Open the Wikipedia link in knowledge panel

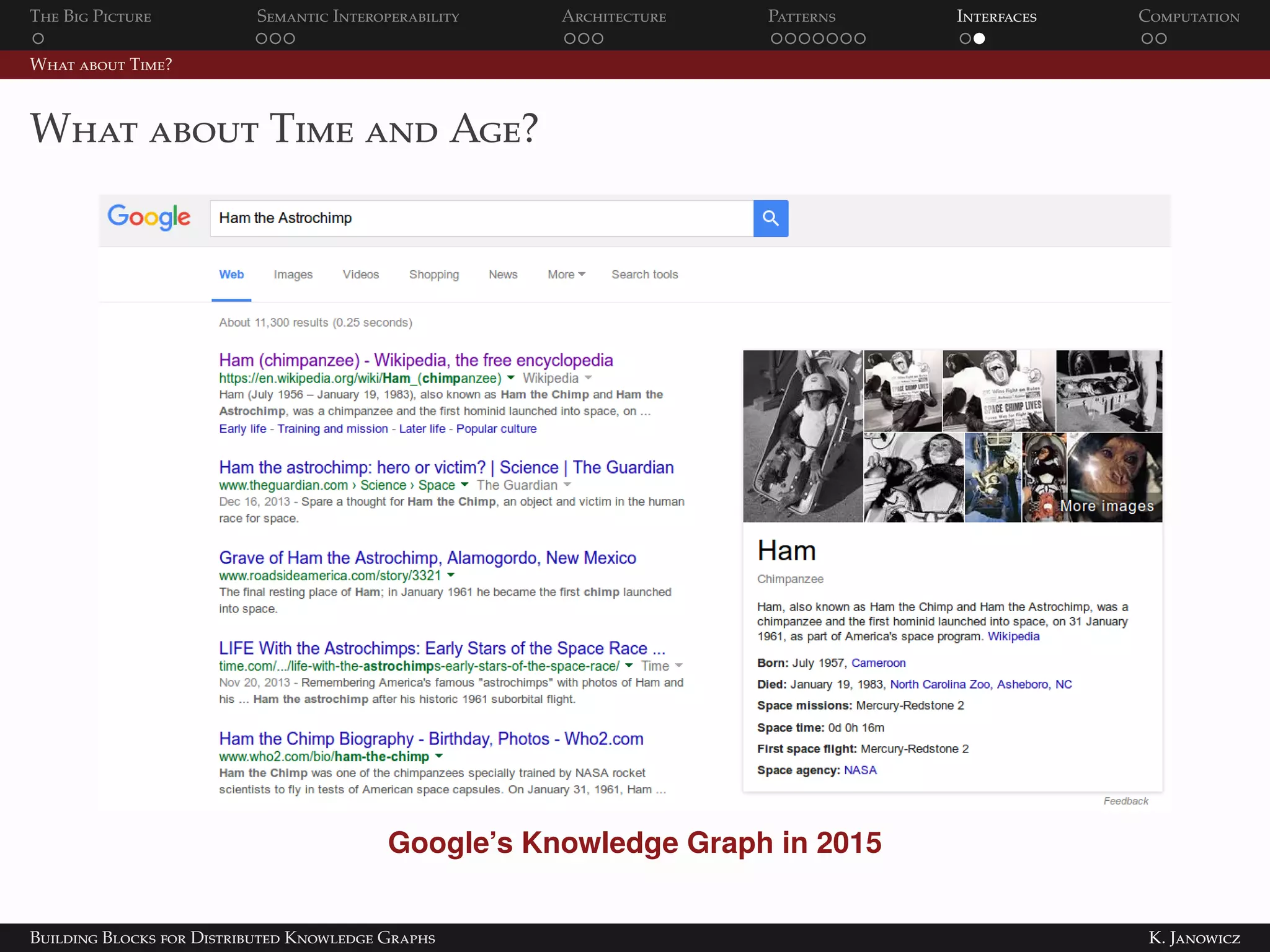1013,637
